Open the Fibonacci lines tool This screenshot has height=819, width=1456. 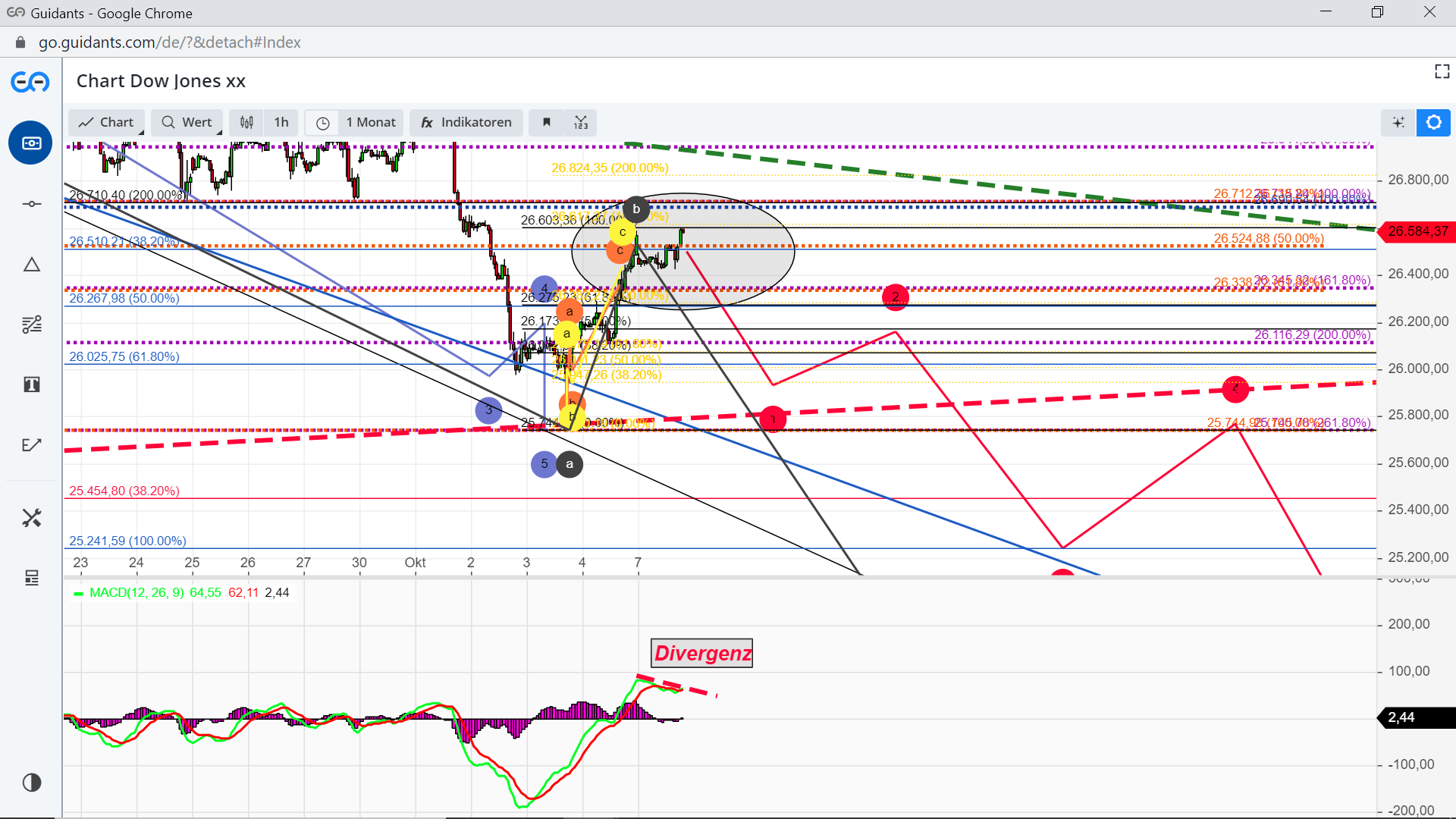31,325
